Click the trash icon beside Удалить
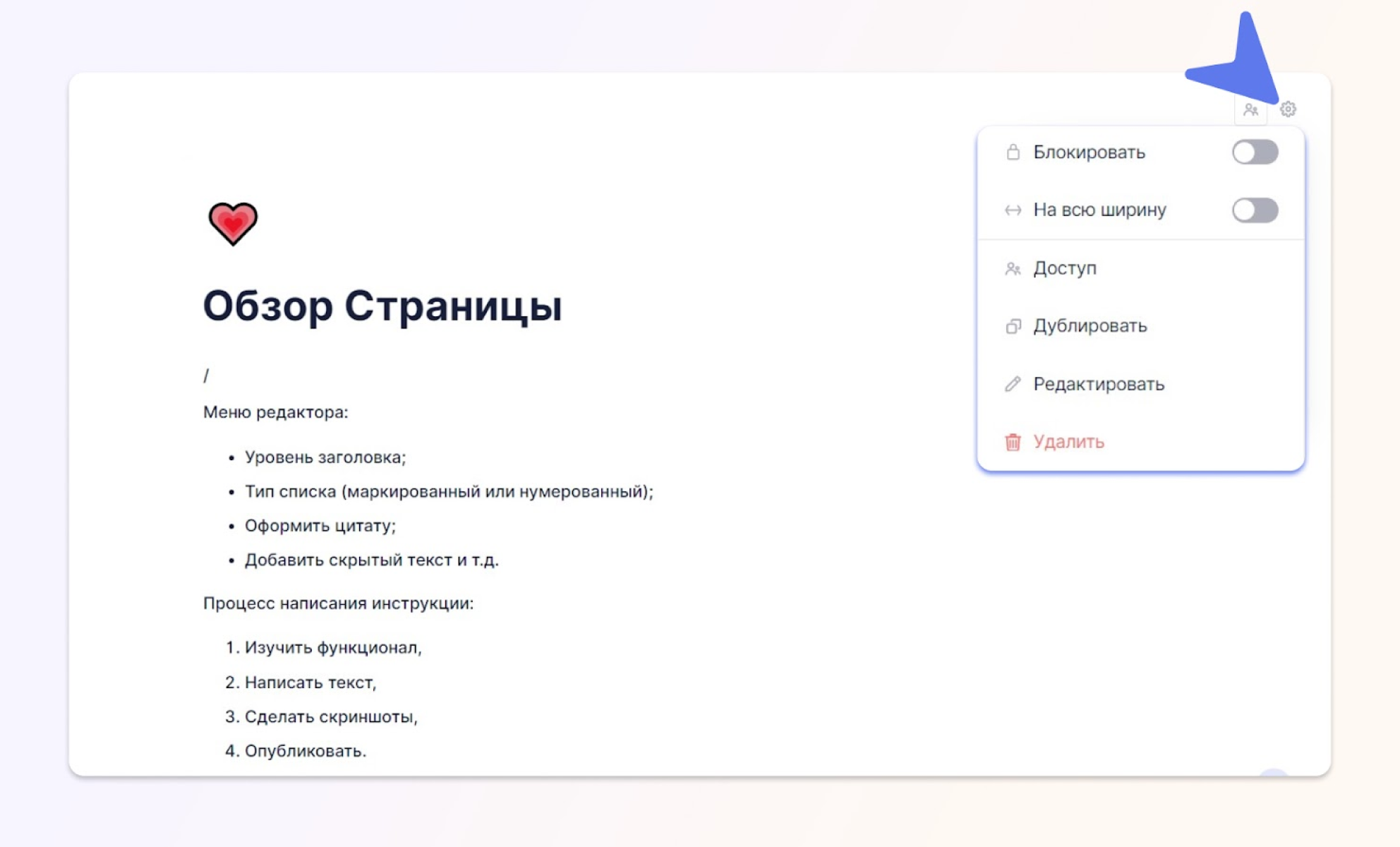 (x=1013, y=441)
